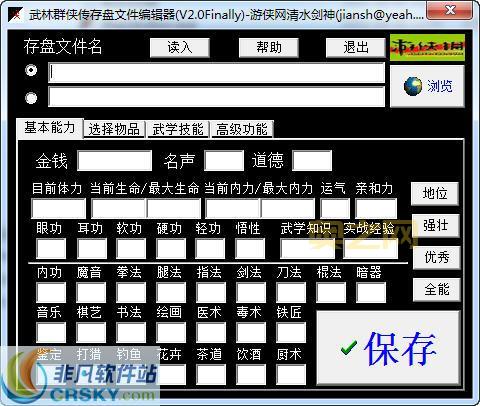Focus the second save file path field
480x406 pixels.
click(x=217, y=97)
